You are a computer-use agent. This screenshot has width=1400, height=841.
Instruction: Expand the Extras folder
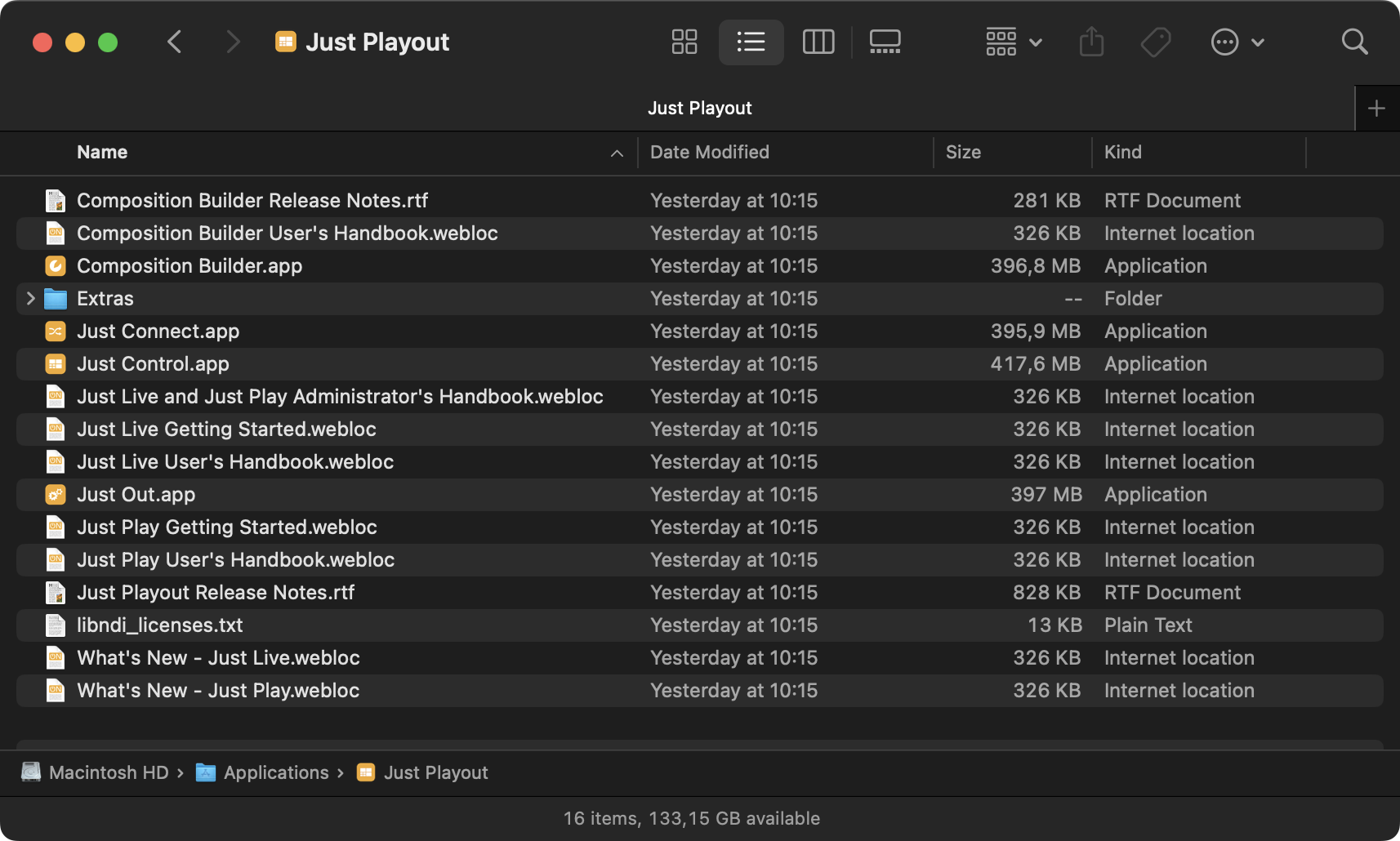pyautogui.click(x=30, y=299)
